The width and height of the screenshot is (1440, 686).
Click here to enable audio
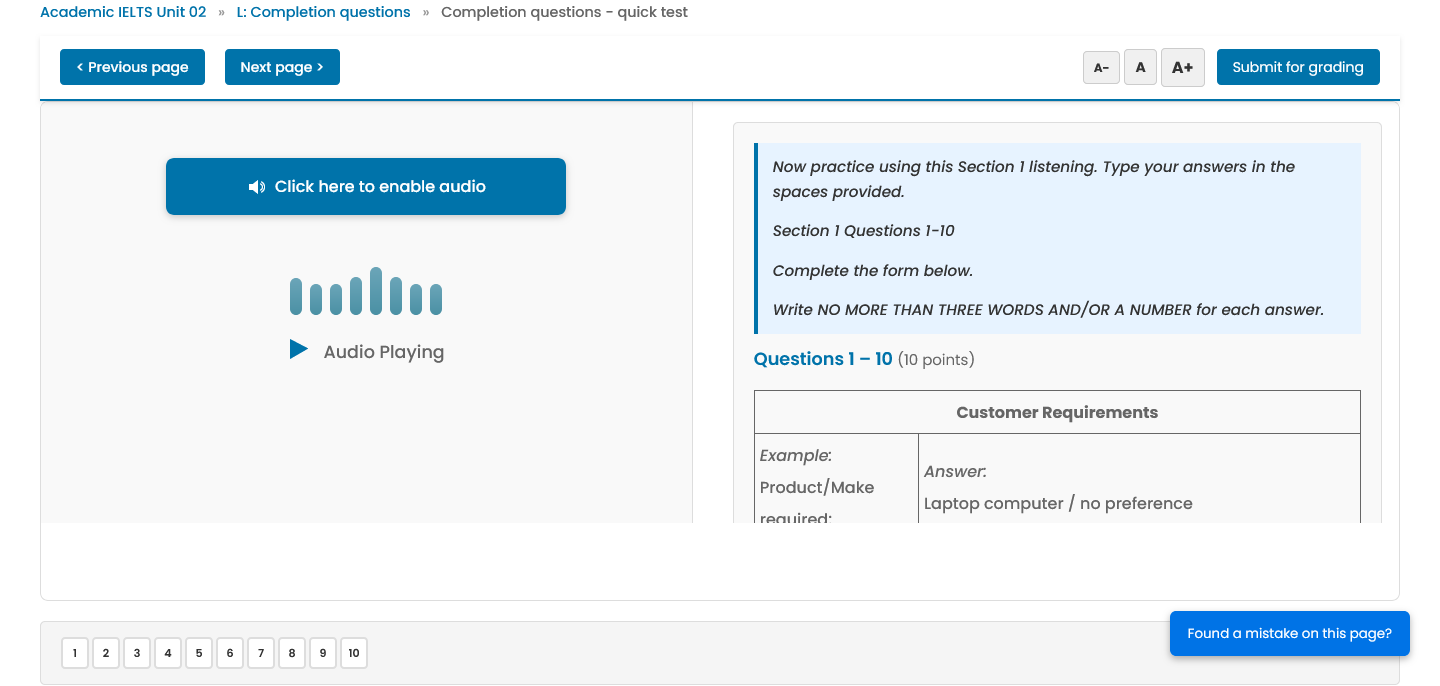366,186
